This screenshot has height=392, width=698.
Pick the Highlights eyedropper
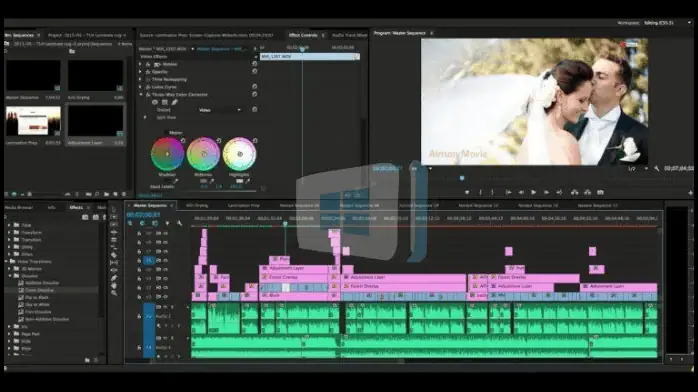pos(248,181)
